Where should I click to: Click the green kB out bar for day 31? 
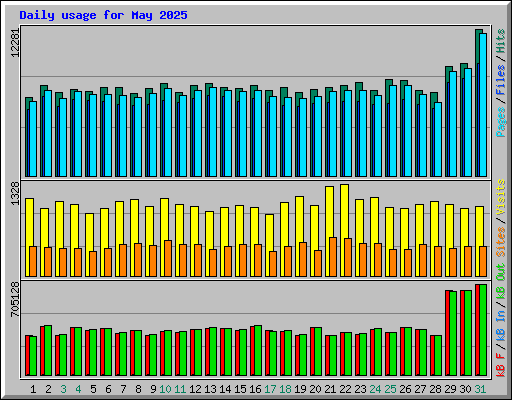(x=483, y=330)
